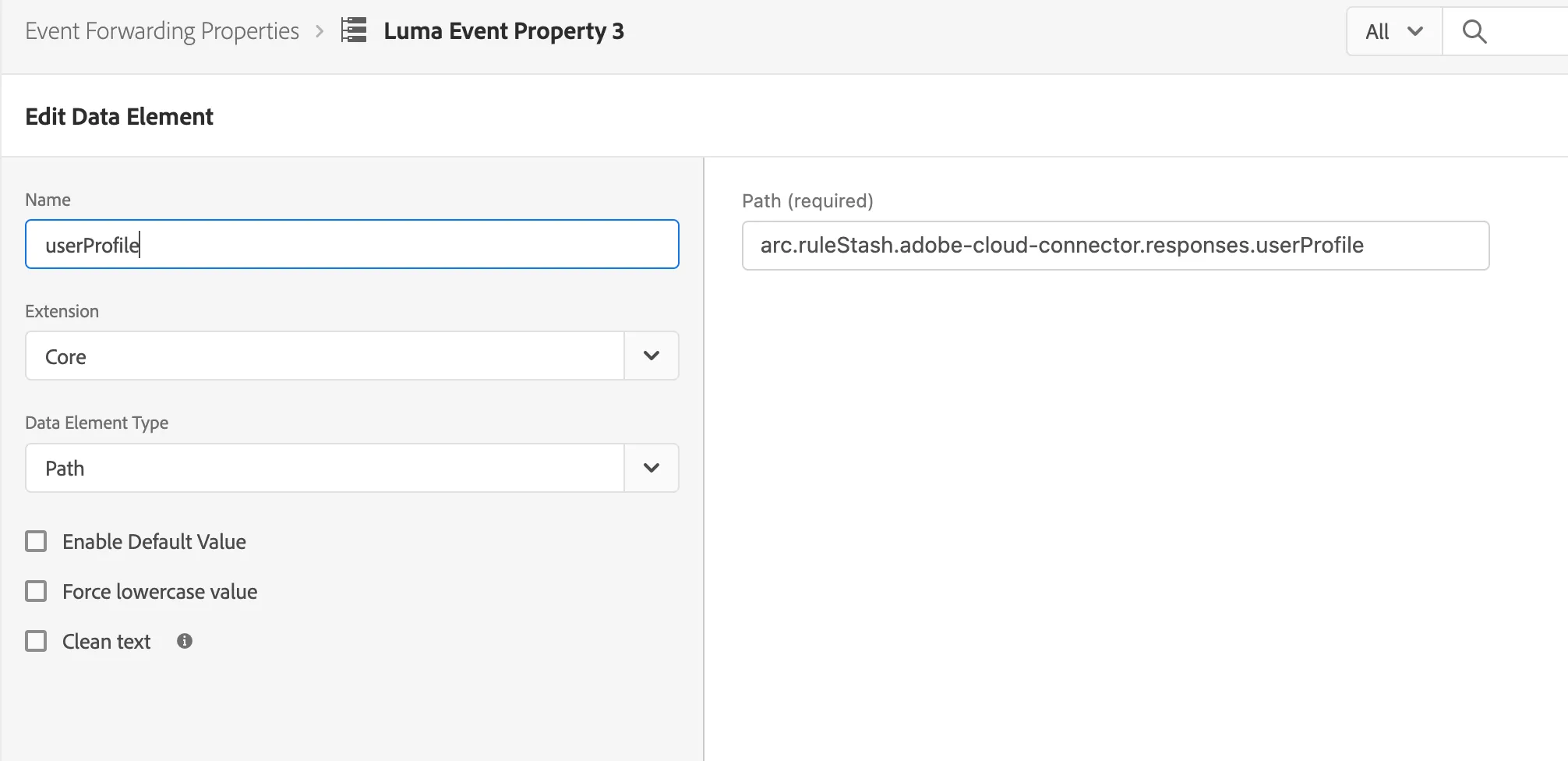
Task: Open the Data Element Type dropdown arrow
Action: tap(652, 468)
